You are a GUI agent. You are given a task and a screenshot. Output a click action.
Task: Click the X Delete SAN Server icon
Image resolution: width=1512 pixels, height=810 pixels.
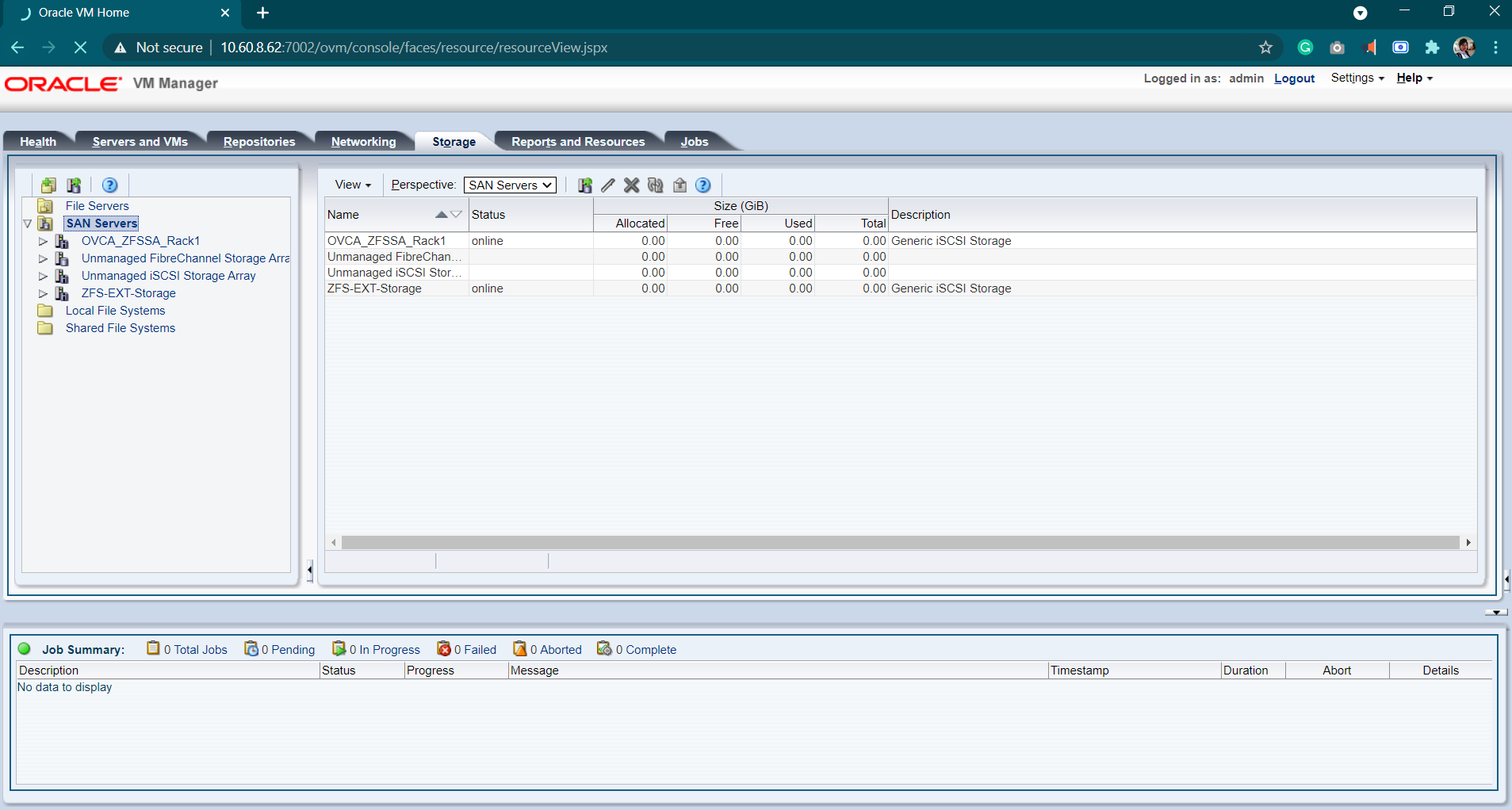pyautogui.click(x=631, y=185)
